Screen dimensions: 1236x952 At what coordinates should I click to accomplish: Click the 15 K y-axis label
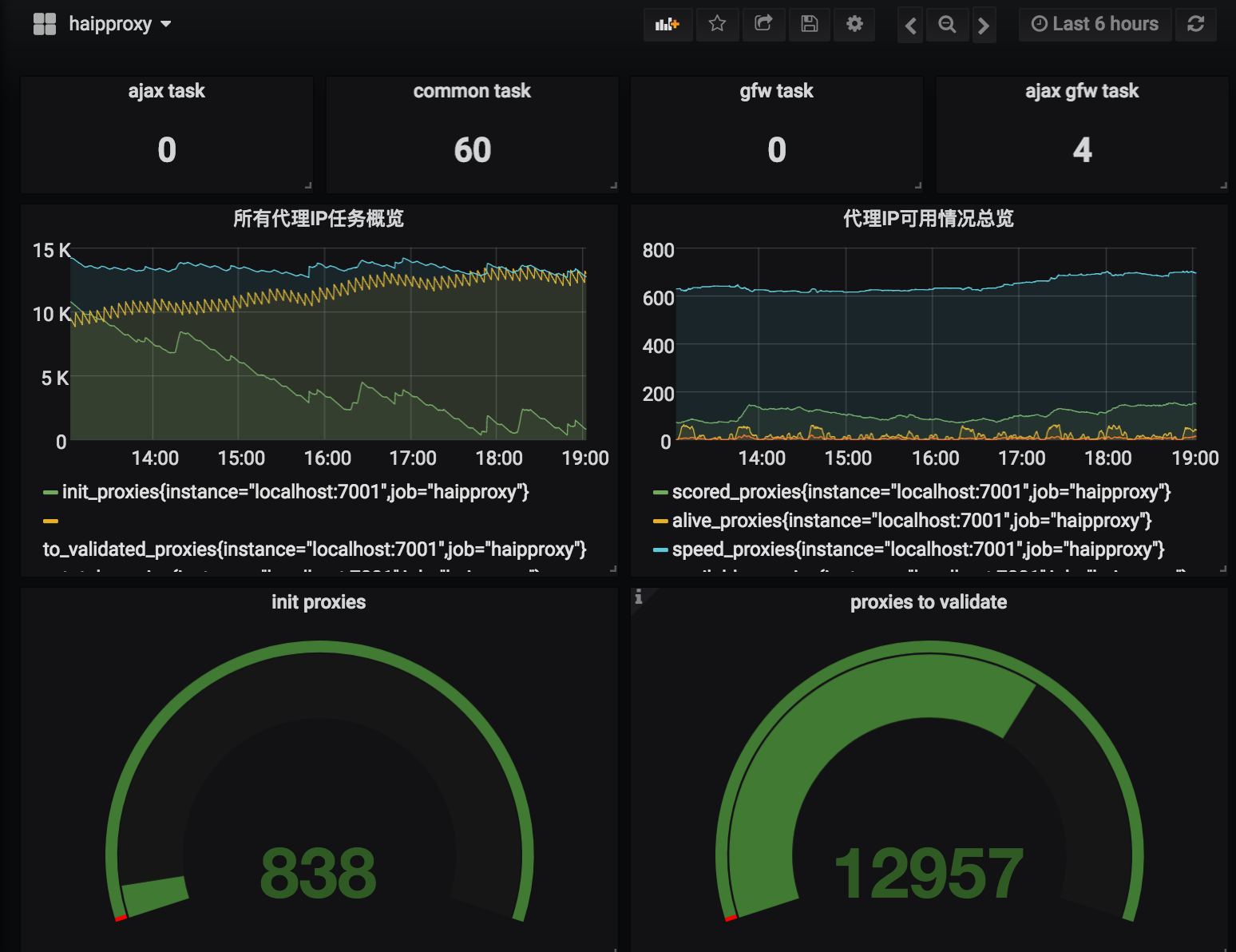coord(52,251)
